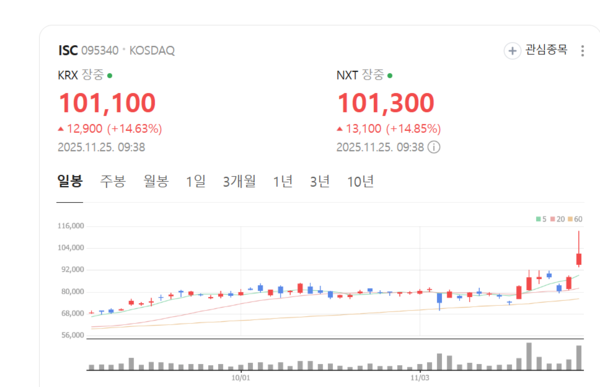Image resolution: width=600 pixels, height=387 pixels.
Task: Click the NXT 장중 status label
Action: click(373, 75)
